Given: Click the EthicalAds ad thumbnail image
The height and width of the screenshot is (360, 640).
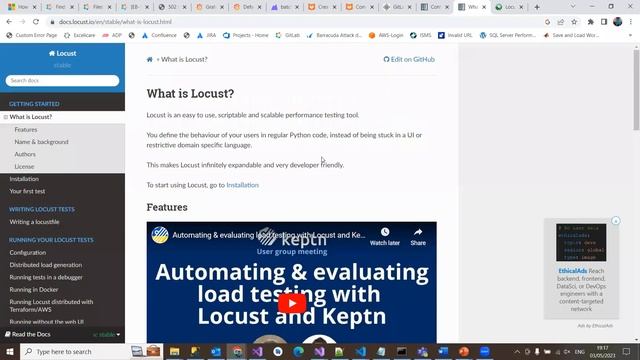Looking at the screenshot, I should tap(581, 242).
